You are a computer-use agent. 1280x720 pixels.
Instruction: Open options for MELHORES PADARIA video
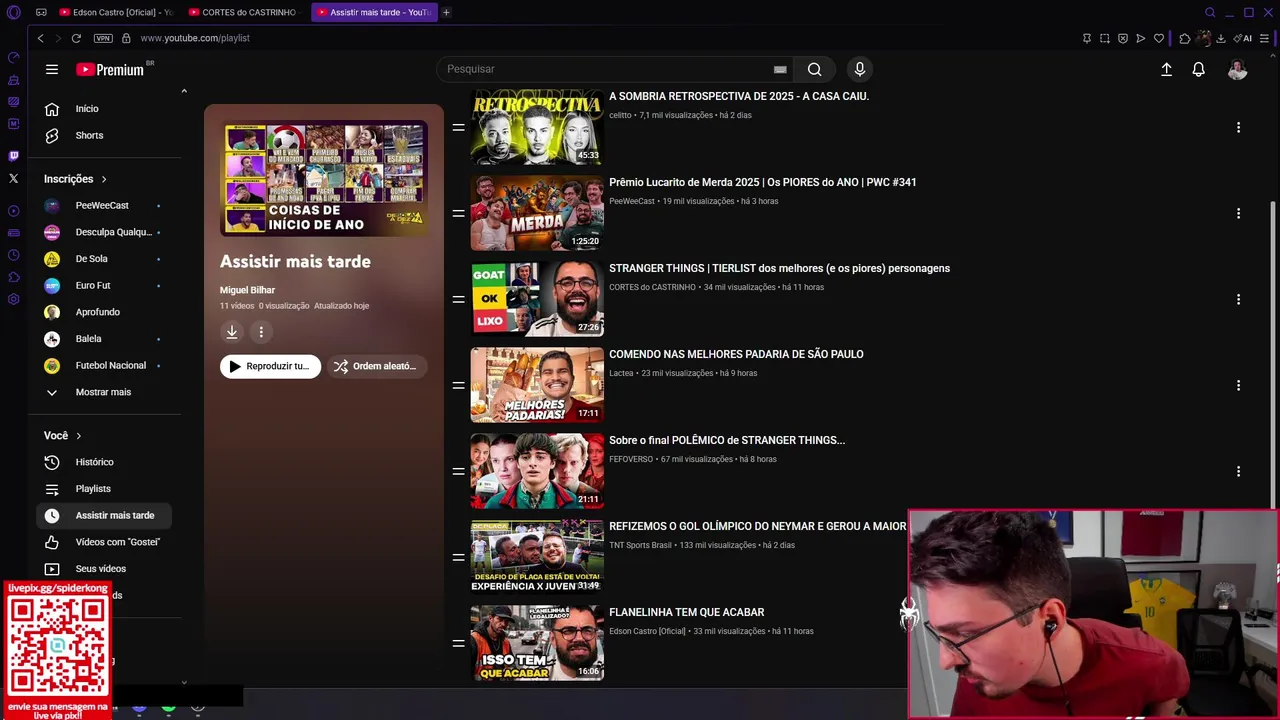tap(1238, 385)
